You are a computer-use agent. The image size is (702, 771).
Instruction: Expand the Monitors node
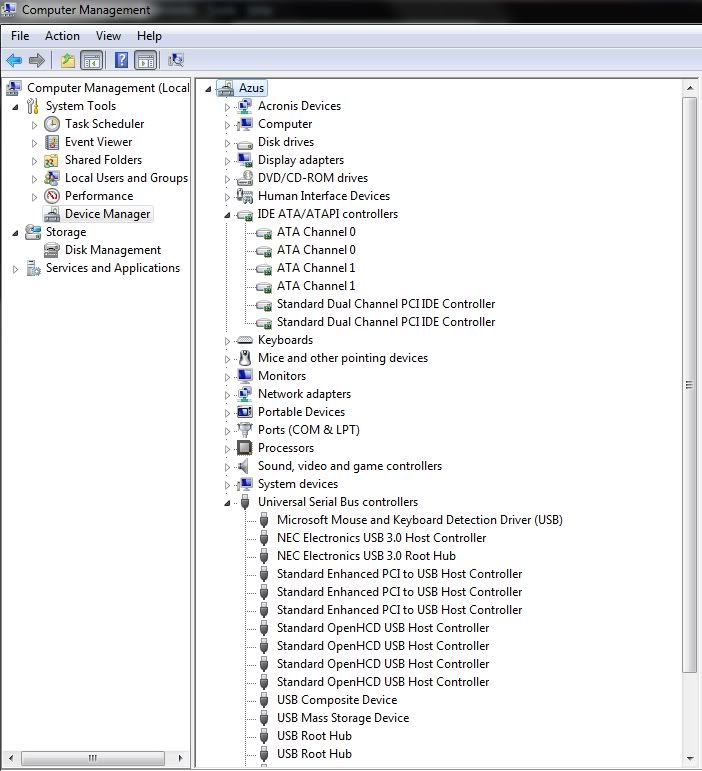tap(227, 377)
